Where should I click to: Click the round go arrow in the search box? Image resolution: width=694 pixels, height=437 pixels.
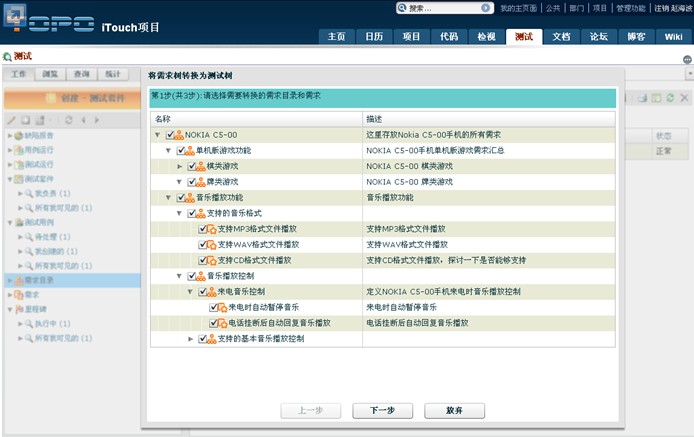coord(486,8)
